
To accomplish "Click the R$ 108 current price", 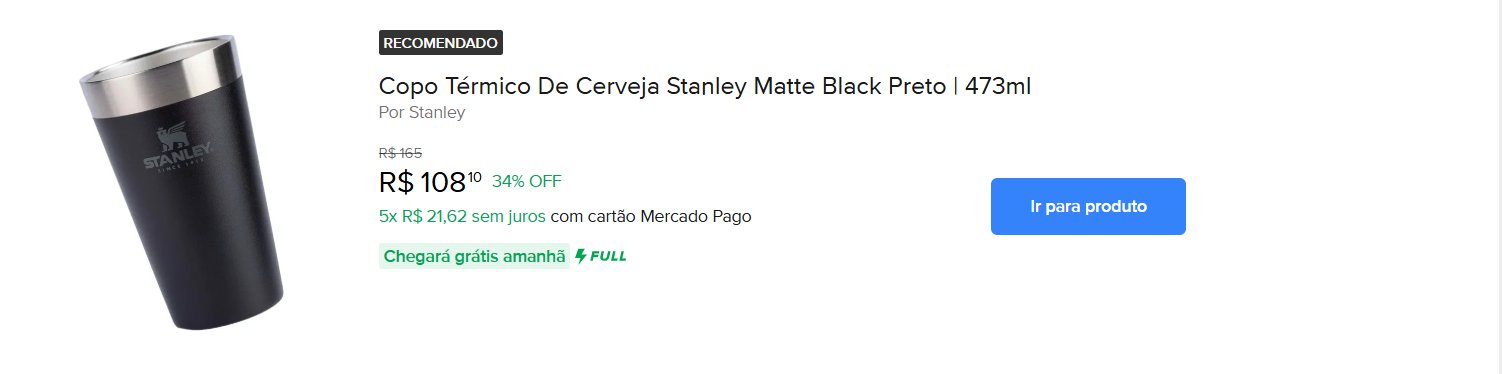I will [x=423, y=183].
